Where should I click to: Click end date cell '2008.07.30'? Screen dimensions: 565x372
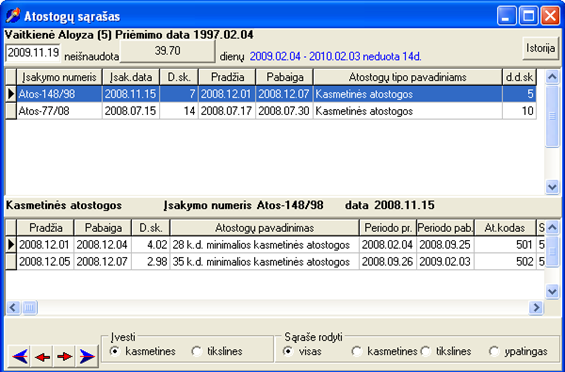[284, 111]
